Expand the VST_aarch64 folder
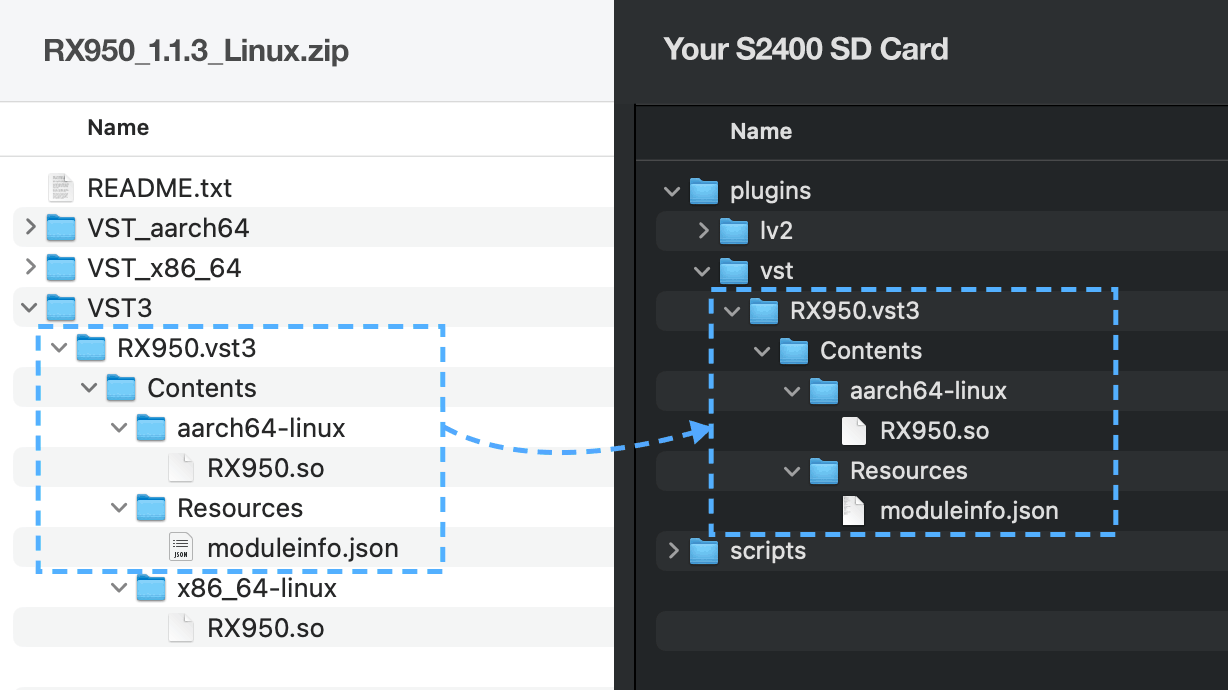 click(x=29, y=228)
